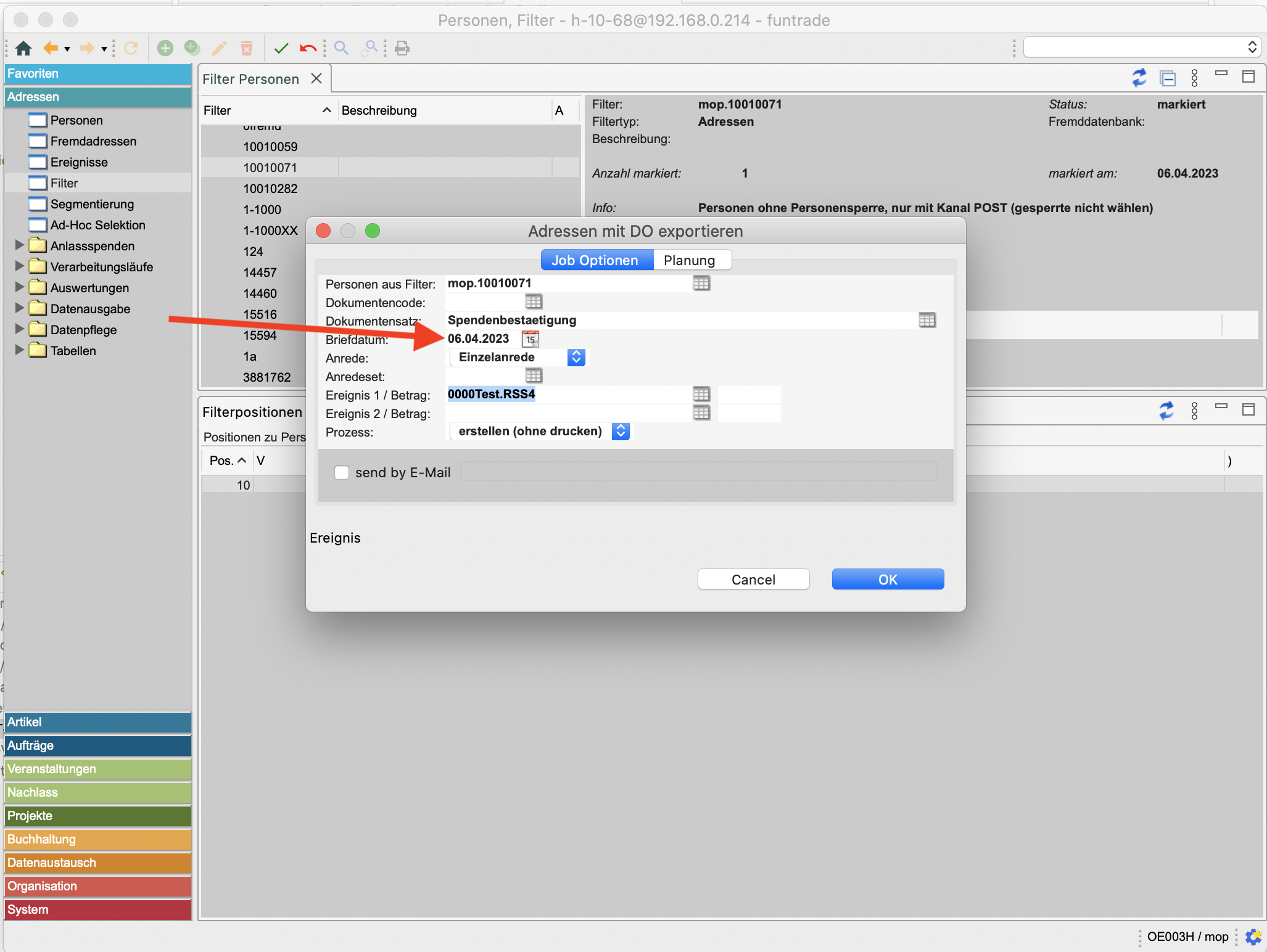Click the Cancel button
Viewport: 1267px width, 952px height.
click(753, 579)
